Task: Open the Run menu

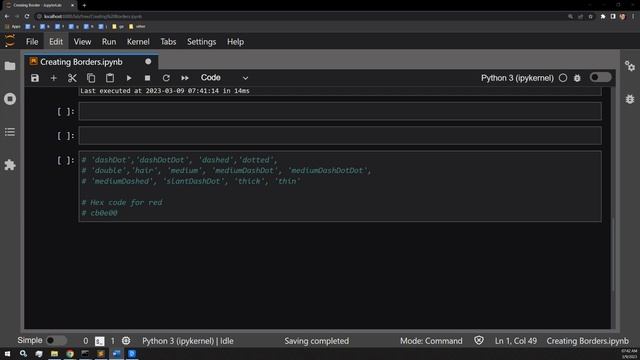Action: [109, 42]
